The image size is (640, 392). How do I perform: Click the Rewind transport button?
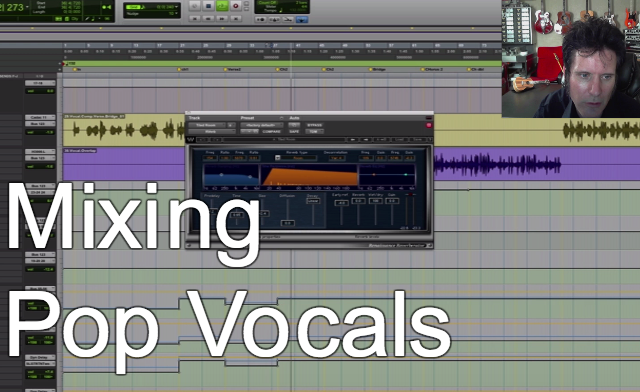pos(208,19)
